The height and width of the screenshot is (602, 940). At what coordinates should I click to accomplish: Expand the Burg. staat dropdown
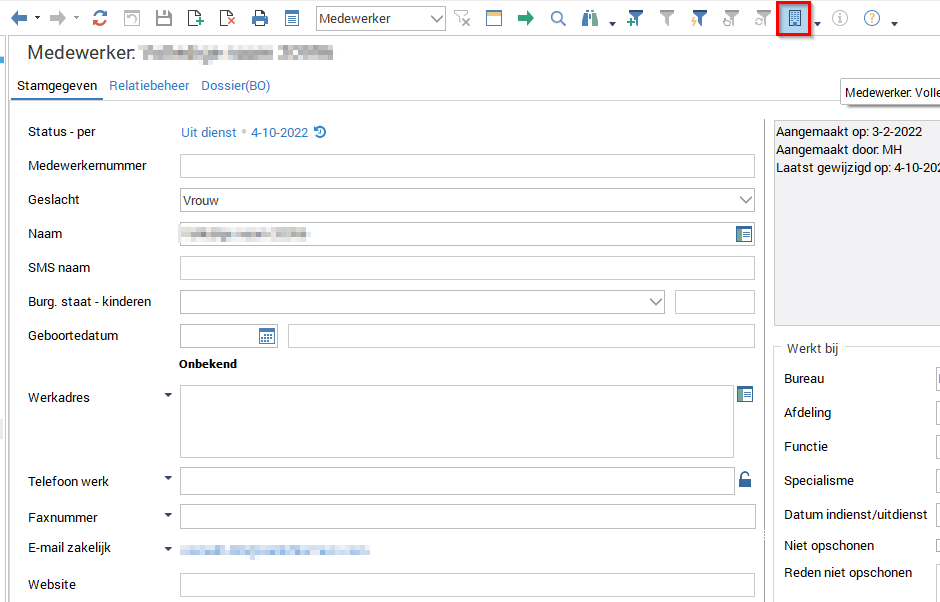pyautogui.click(x=656, y=302)
